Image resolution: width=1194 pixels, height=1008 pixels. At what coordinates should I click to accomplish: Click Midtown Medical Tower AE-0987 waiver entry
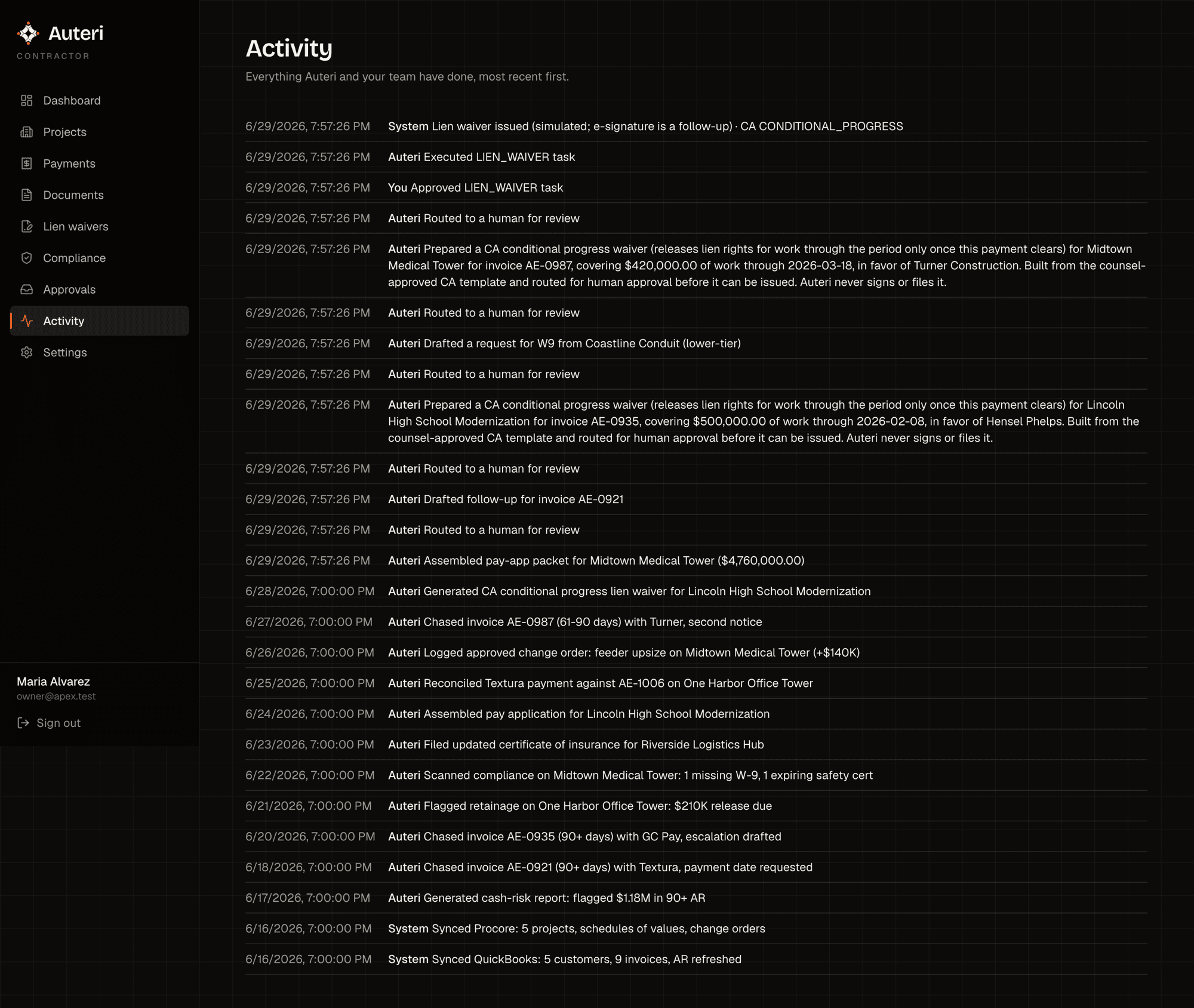point(696,266)
